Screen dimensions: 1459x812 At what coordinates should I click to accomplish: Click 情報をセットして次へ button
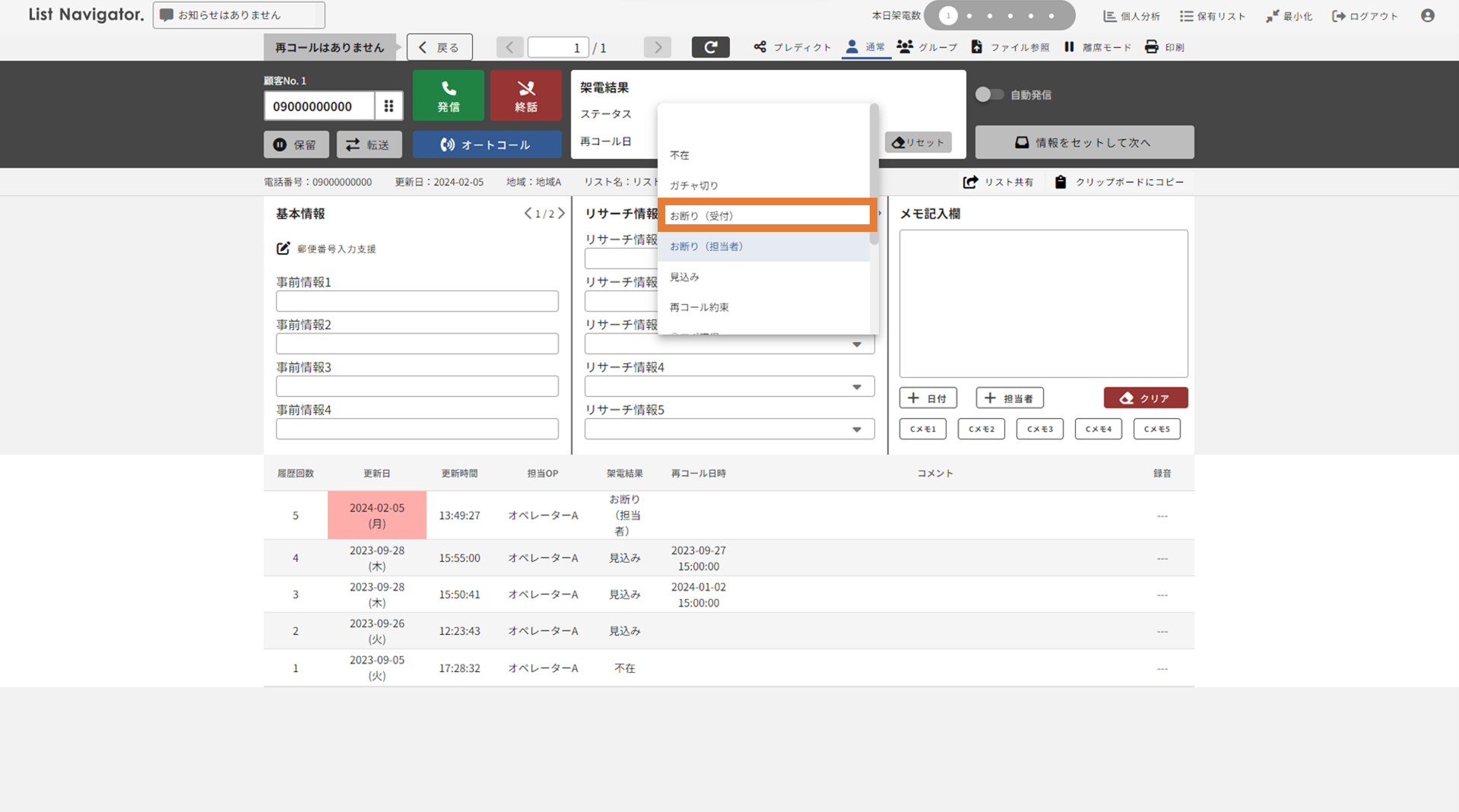tap(1083, 142)
